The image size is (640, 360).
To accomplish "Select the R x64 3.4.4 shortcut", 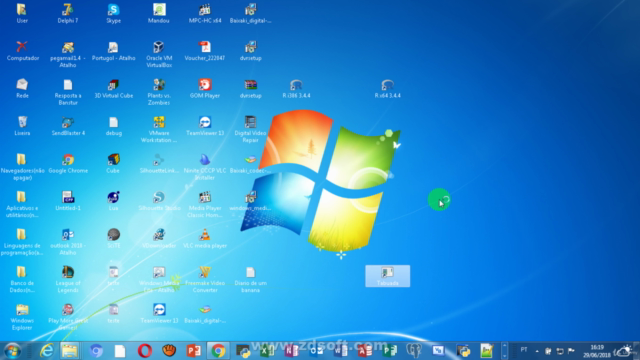I will coord(387,88).
